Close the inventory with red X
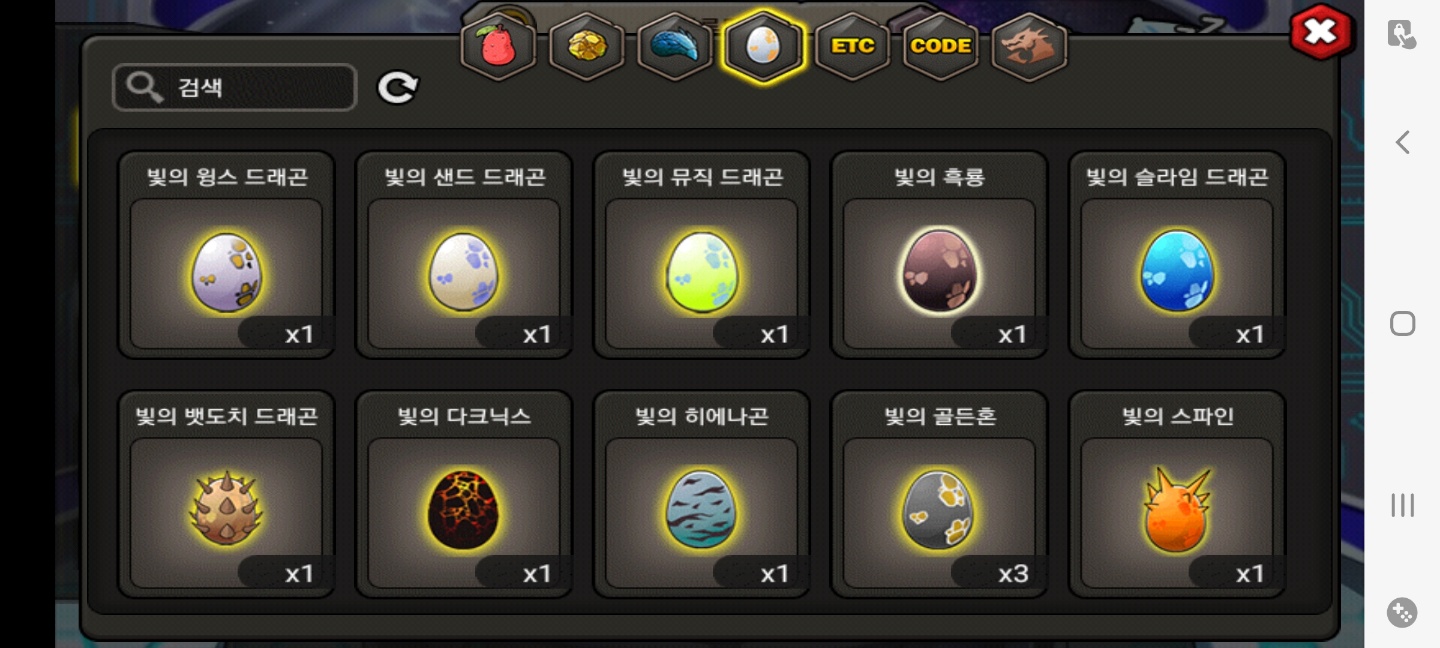The height and width of the screenshot is (648, 1440). (1321, 32)
